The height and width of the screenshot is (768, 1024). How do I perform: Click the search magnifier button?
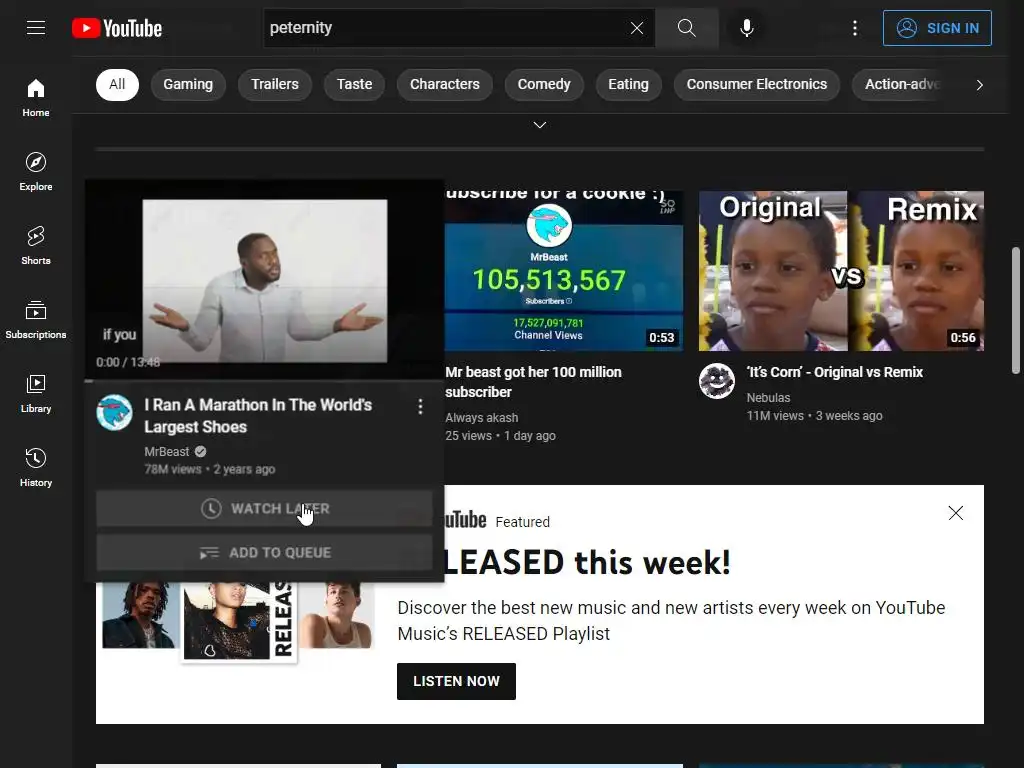pos(686,27)
